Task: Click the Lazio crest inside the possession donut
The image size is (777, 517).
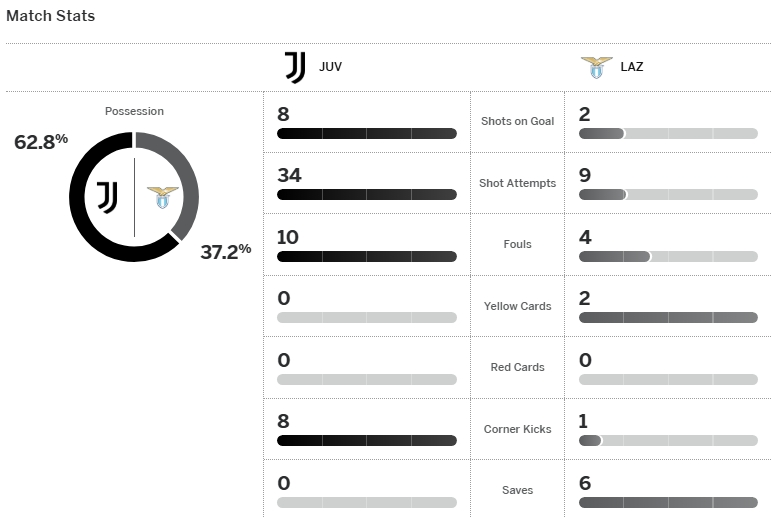Action: (x=162, y=196)
